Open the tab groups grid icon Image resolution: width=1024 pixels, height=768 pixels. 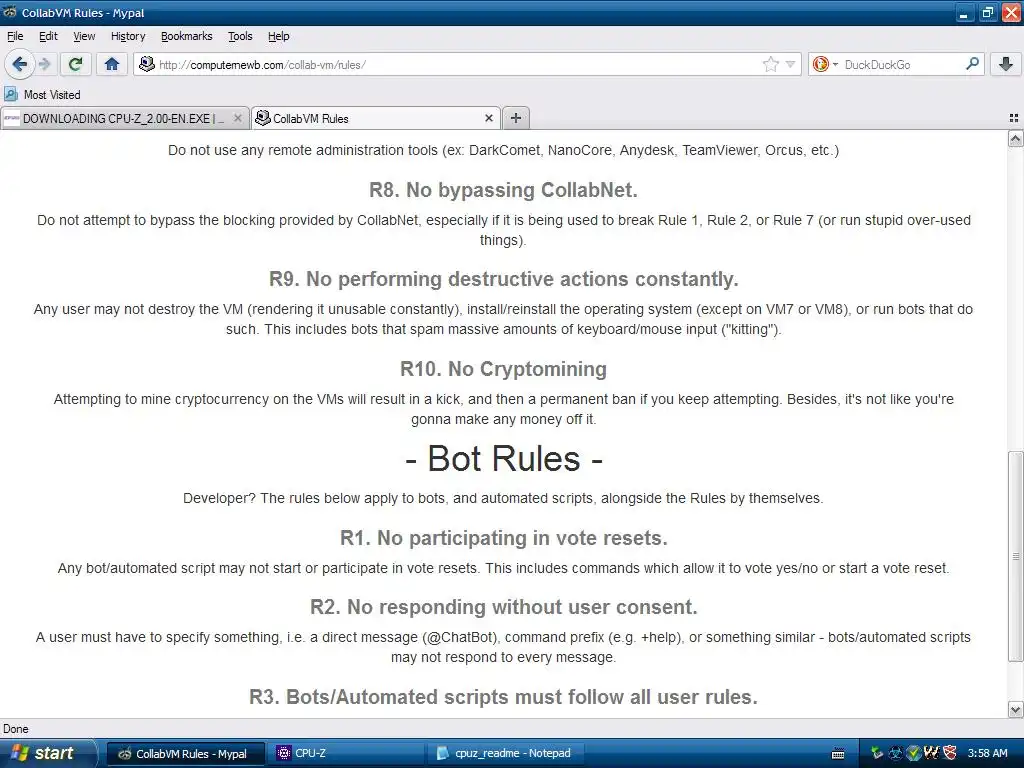pos(1014,118)
